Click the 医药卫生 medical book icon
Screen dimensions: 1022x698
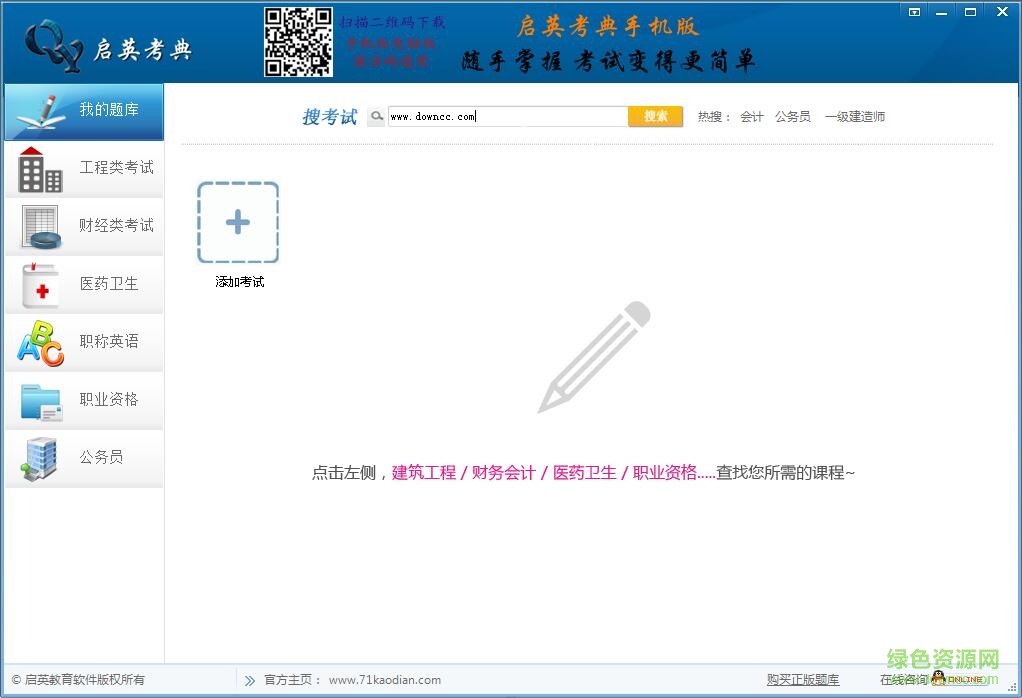click(40, 285)
